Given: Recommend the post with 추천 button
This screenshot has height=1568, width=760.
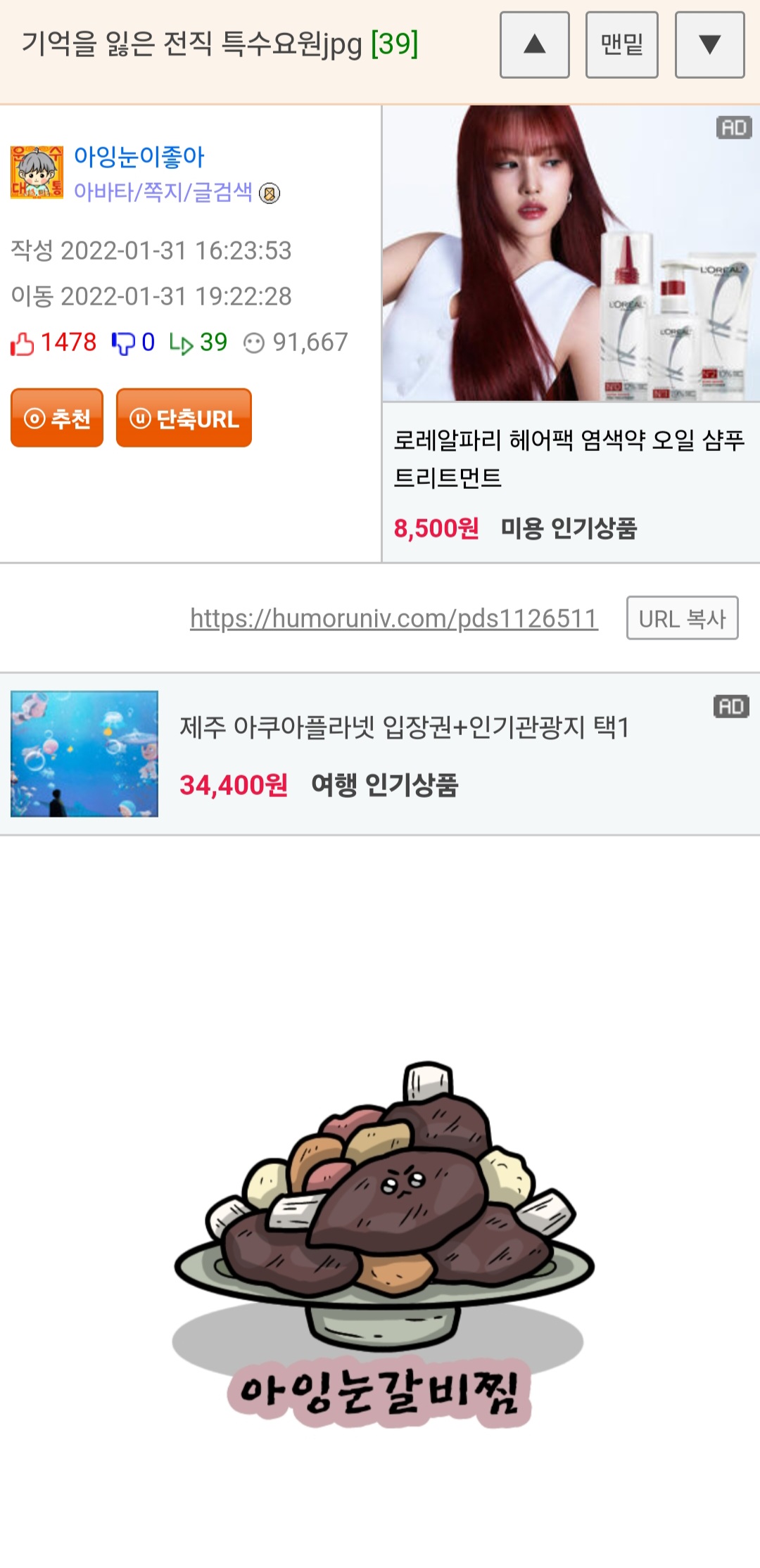Looking at the screenshot, I should (57, 418).
